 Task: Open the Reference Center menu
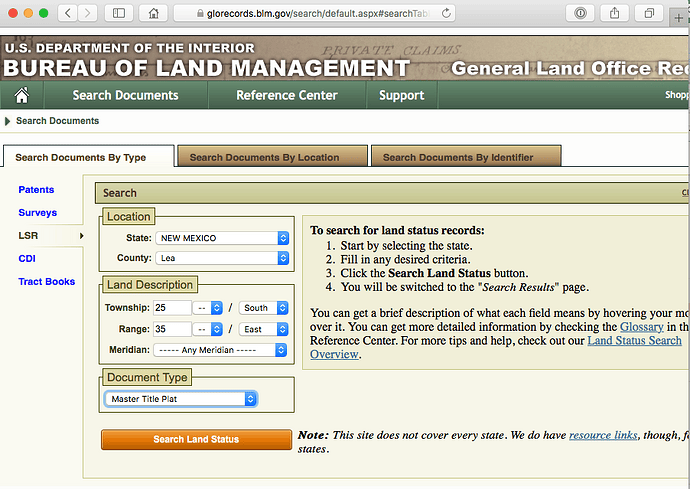[287, 95]
